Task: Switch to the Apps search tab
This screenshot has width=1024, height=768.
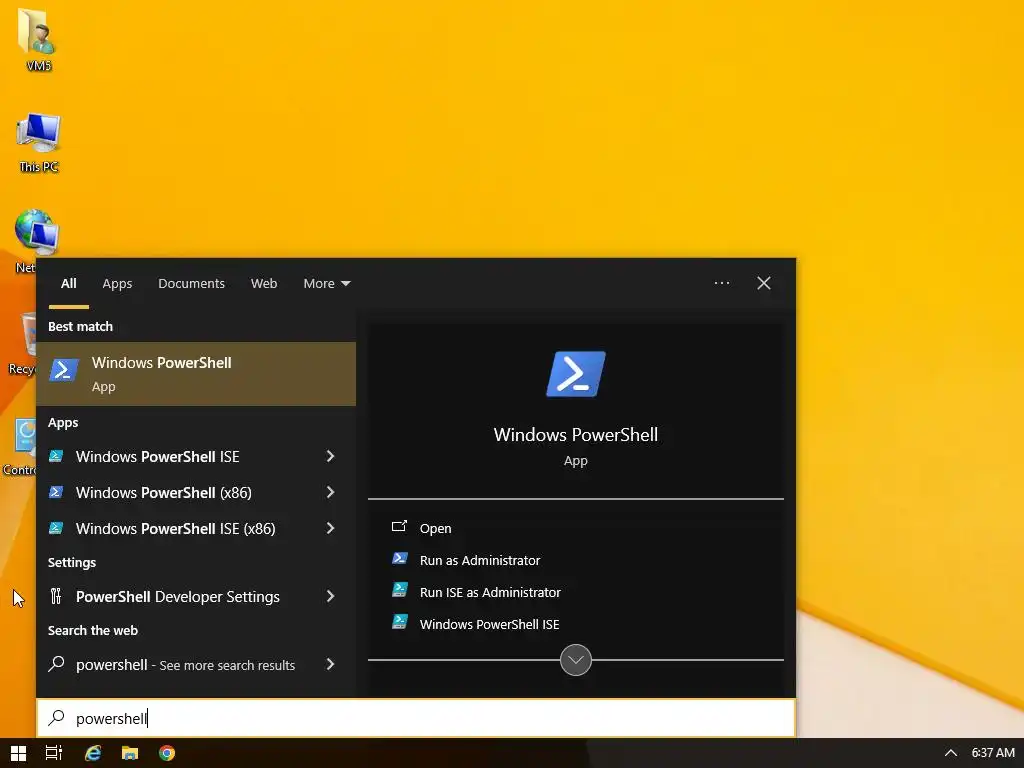Action: [x=117, y=283]
